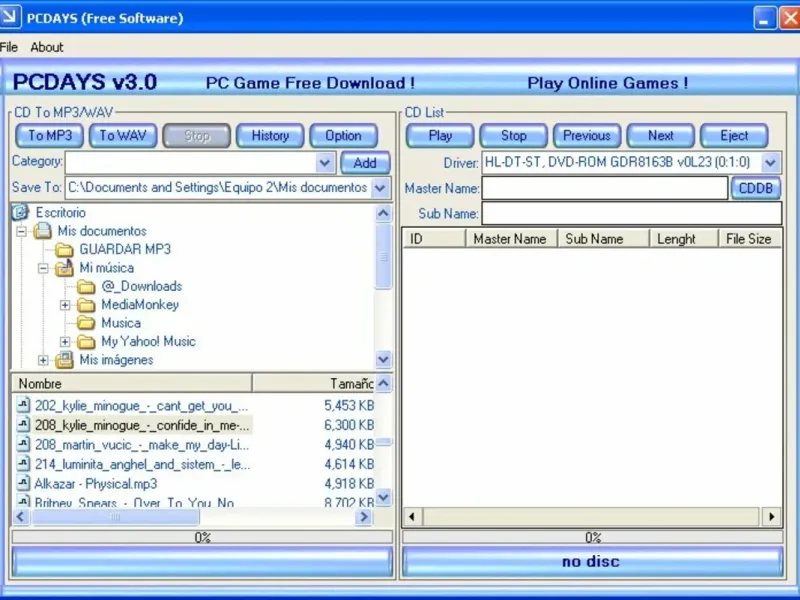
Task: Click the Master Name column header
Action: coord(511,239)
